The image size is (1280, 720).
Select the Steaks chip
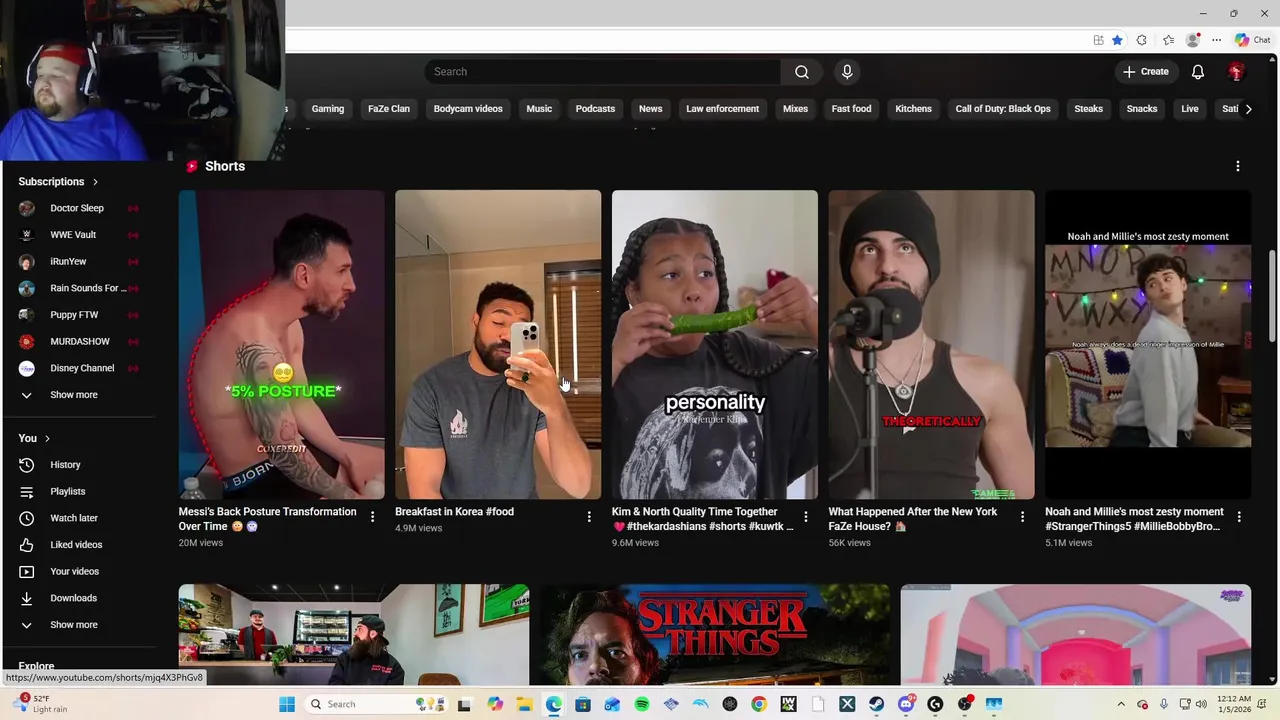point(1088,109)
